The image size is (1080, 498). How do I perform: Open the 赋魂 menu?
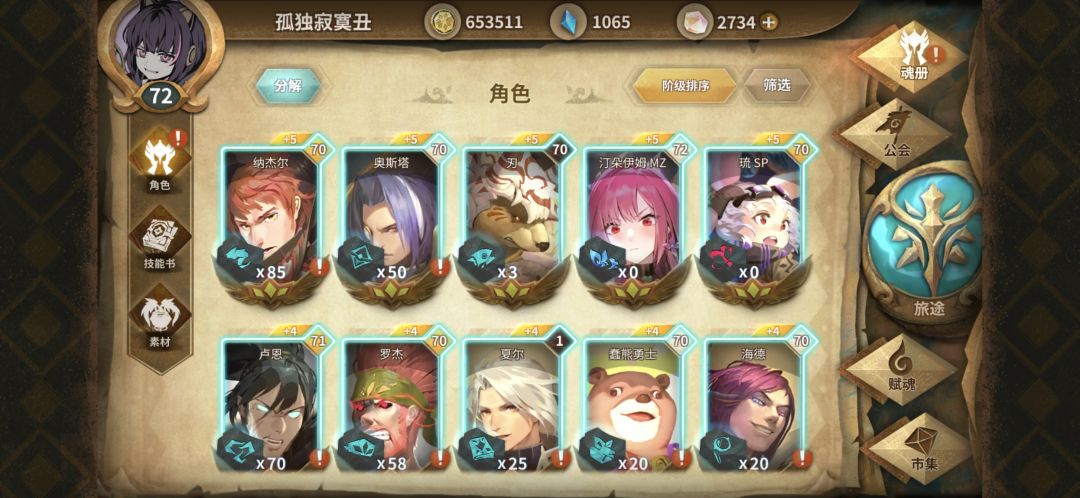901,370
